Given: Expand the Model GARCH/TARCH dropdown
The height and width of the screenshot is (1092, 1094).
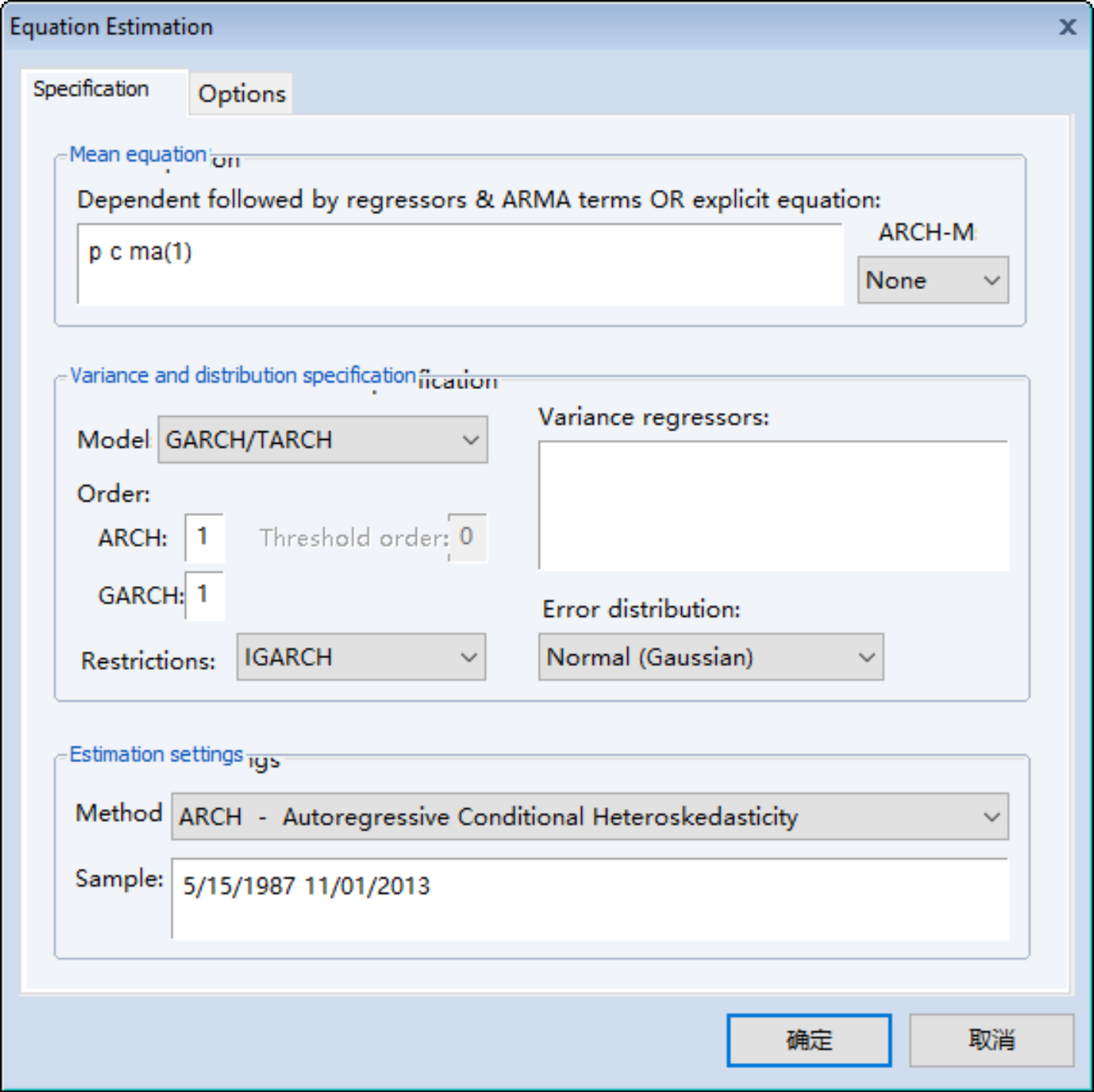Looking at the screenshot, I should pyautogui.click(x=322, y=440).
